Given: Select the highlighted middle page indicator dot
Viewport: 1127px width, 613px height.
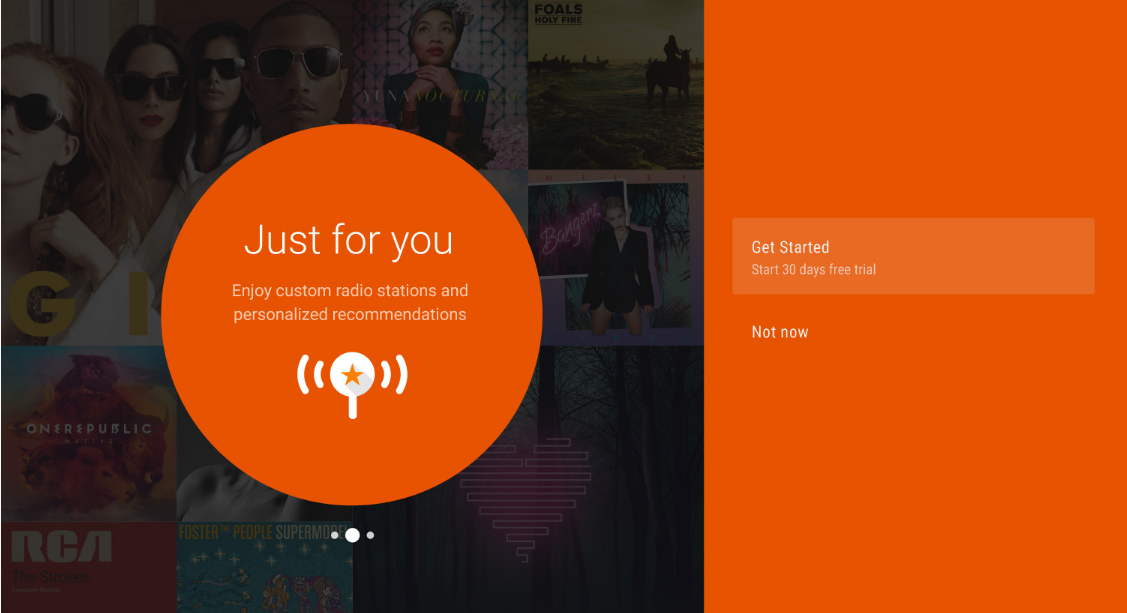Looking at the screenshot, I should pyautogui.click(x=352, y=535).
